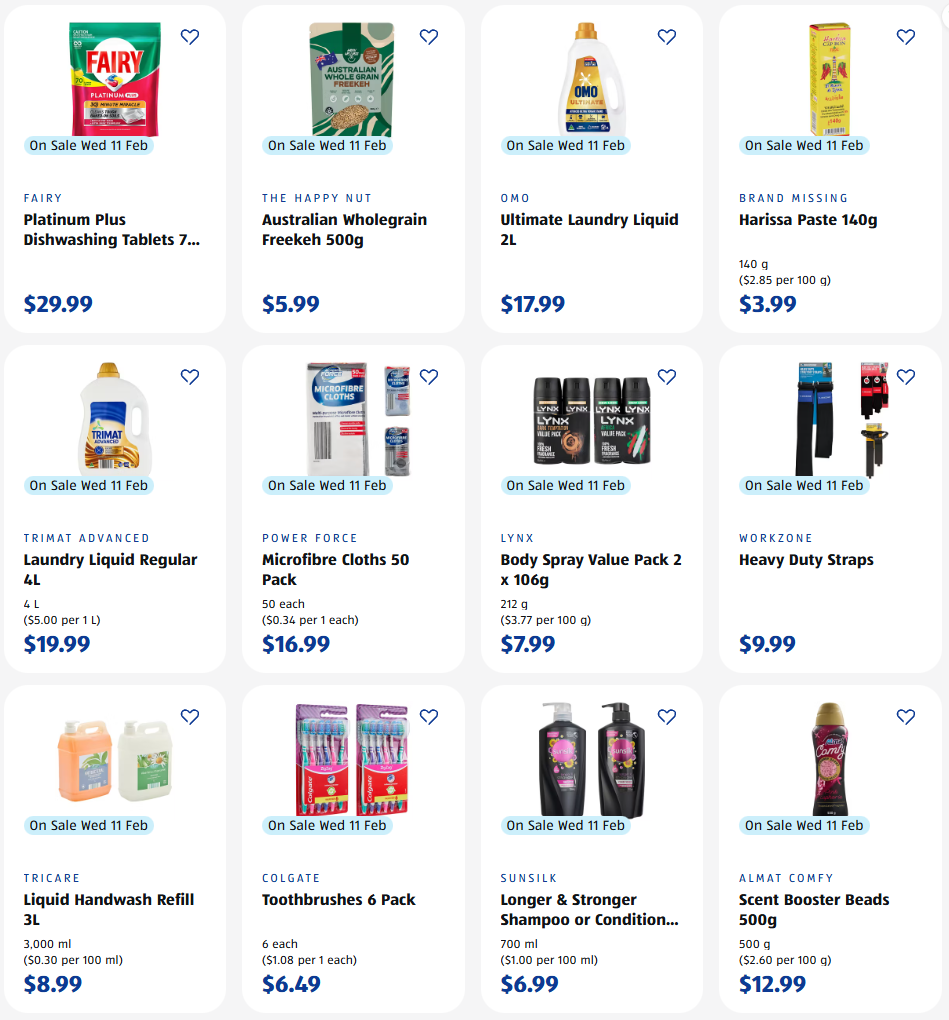
Task: Favorite the Fairy Platinum Plus dishwashing tablets
Action: click(190, 37)
